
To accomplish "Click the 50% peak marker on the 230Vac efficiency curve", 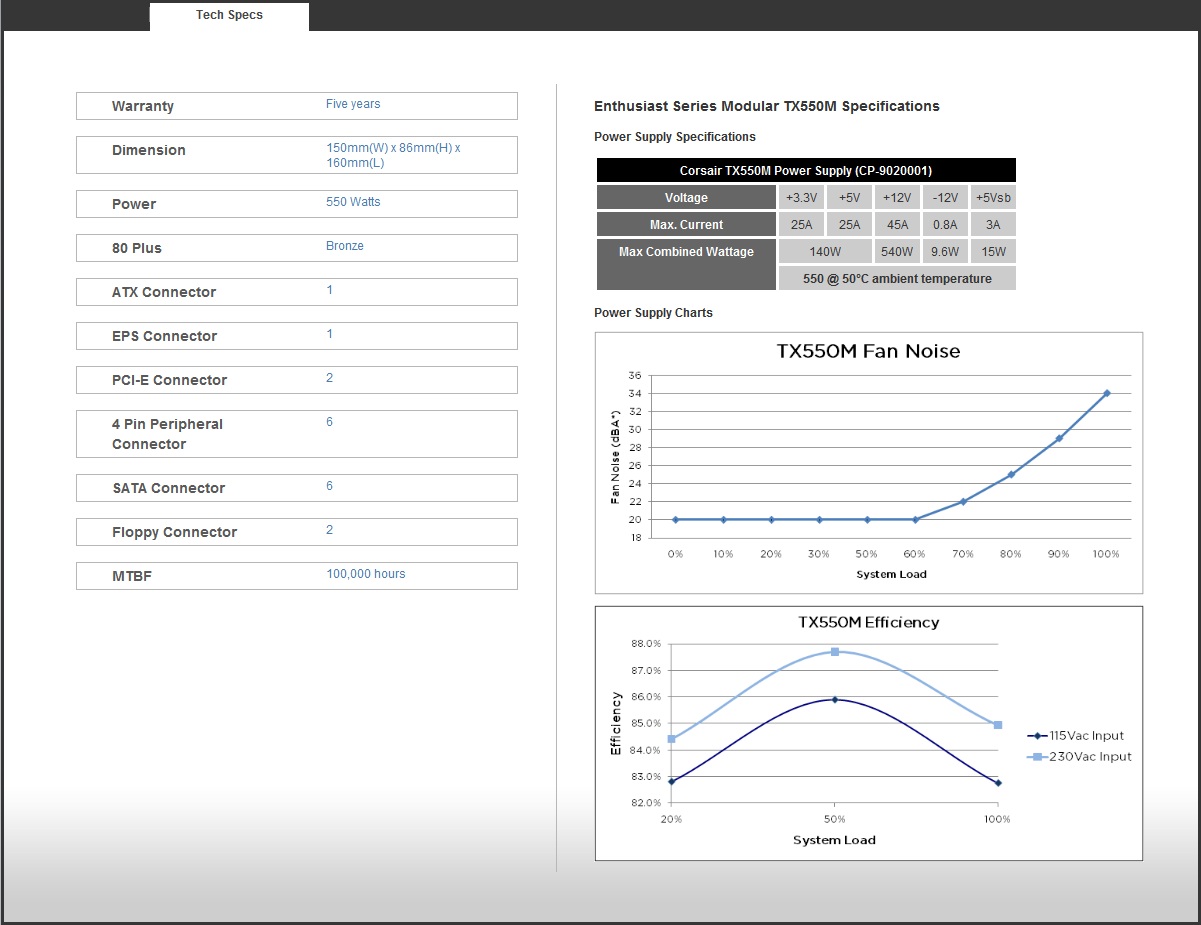I will pos(835,652).
